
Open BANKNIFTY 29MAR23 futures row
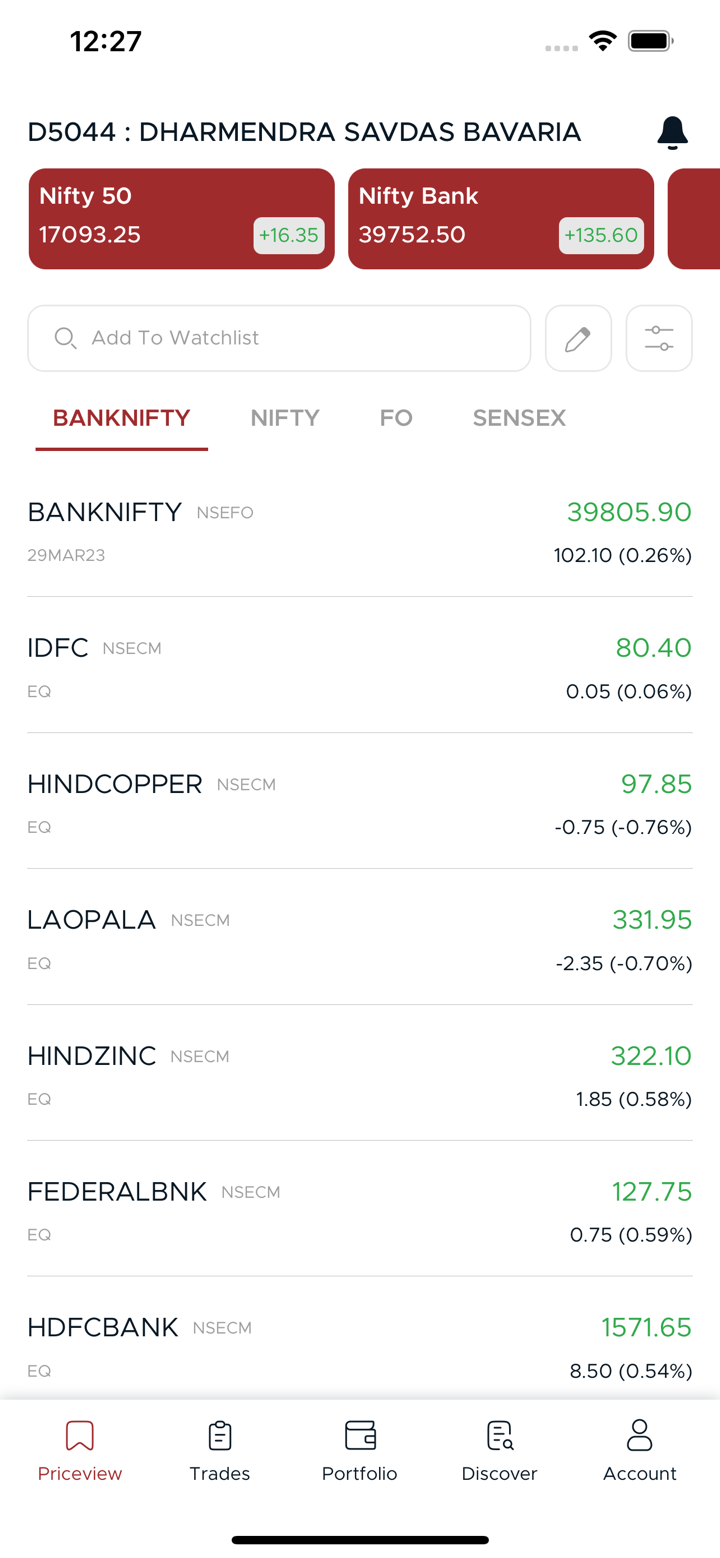[359, 530]
